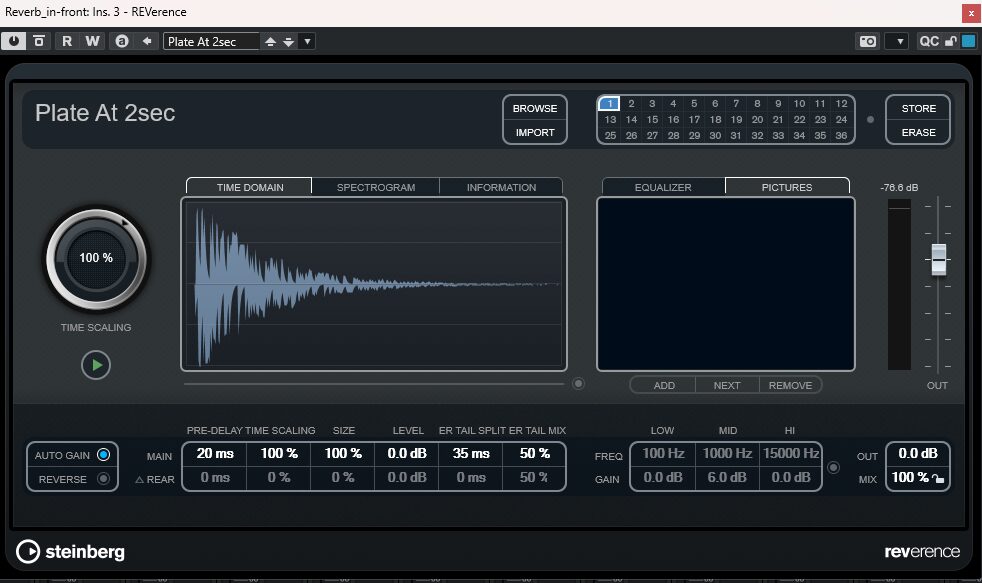This screenshot has width=982, height=583.
Task: Switch to the TIME DOMAIN tab
Action: pos(250,187)
